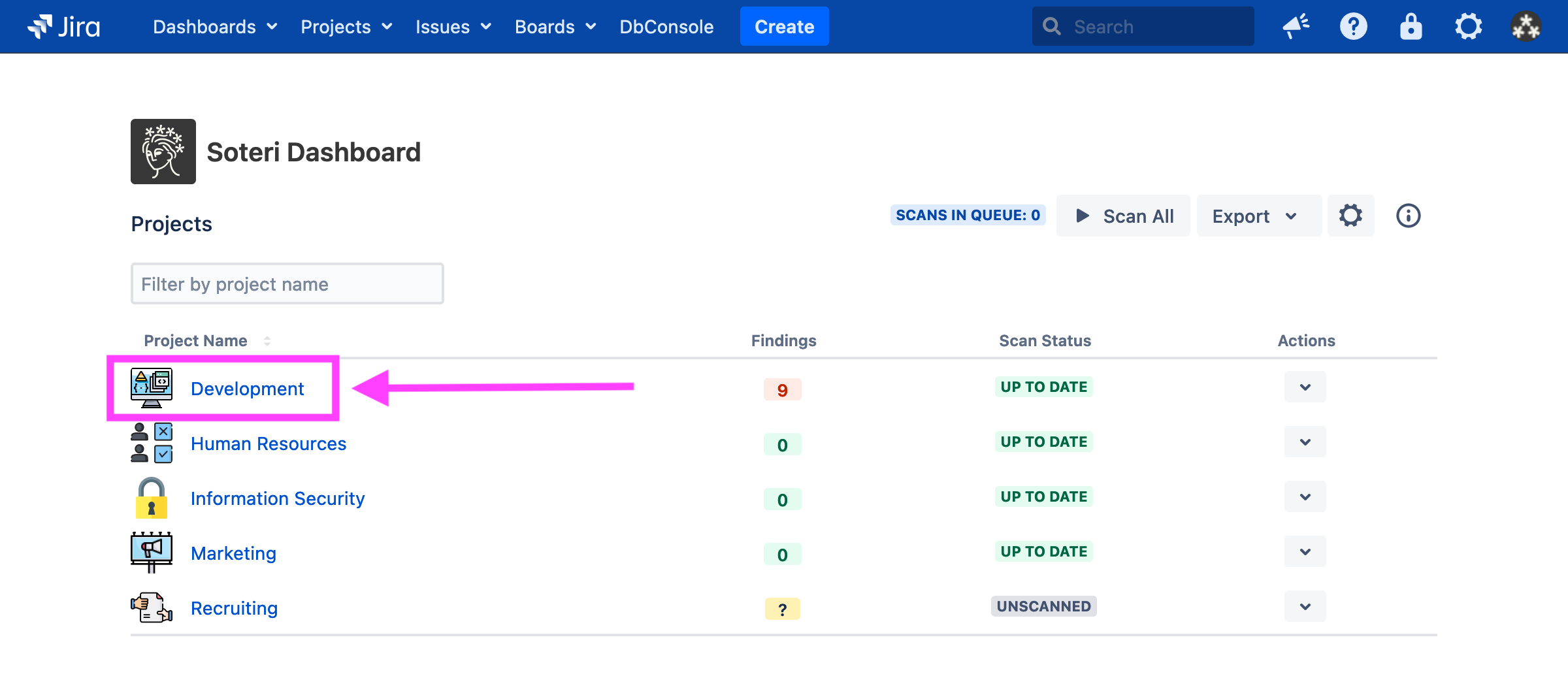This screenshot has height=680, width=1568.
Task: Open the help question mark icon
Action: [1353, 27]
